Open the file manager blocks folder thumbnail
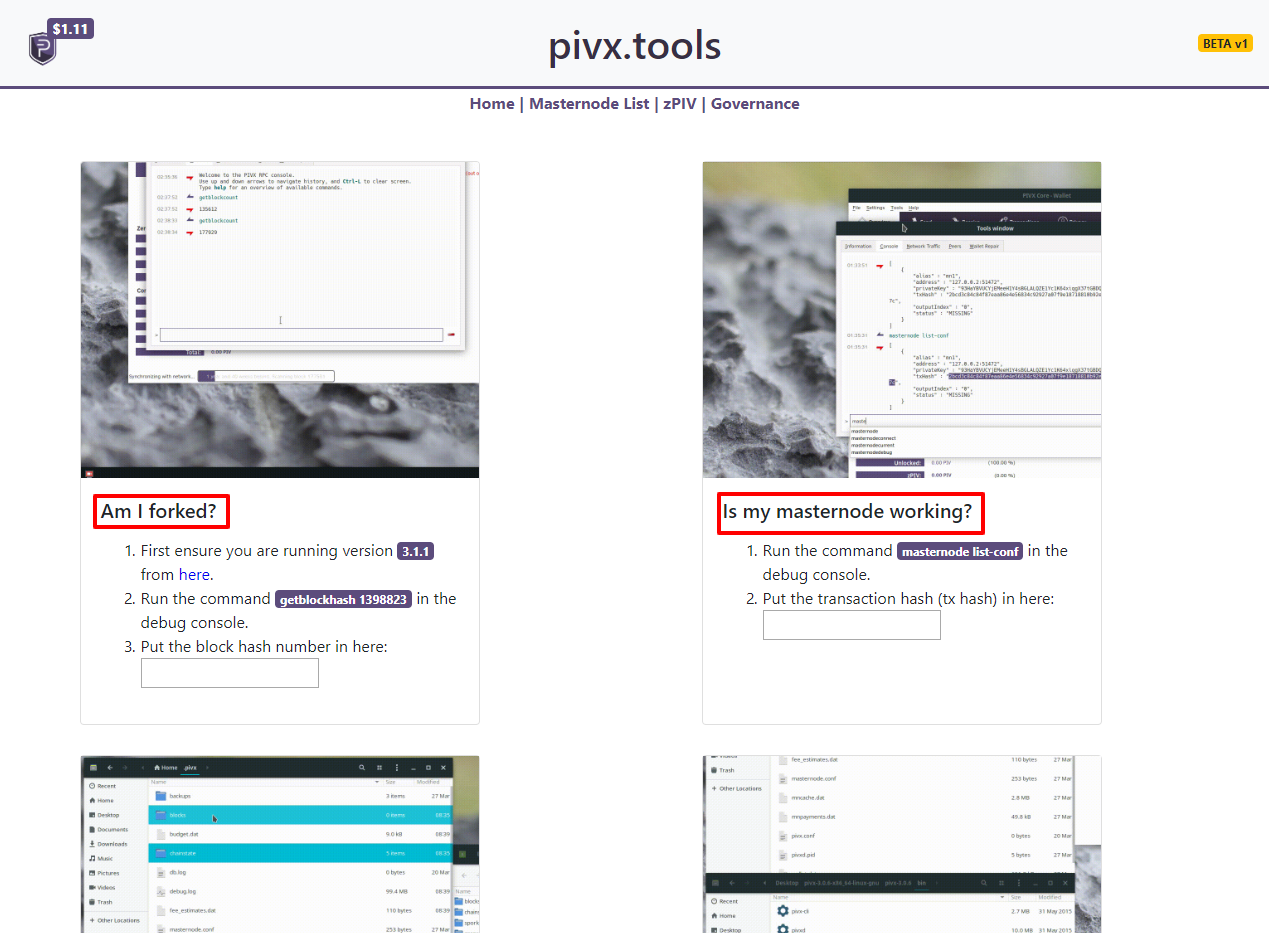 pos(280,844)
